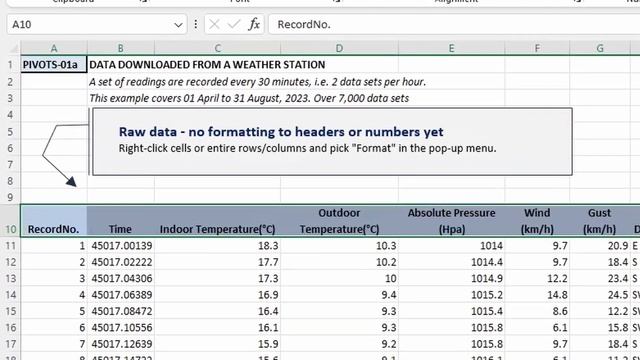This screenshot has height=360, width=640.
Task: Click time value 45017.10556
Action: tap(121, 327)
